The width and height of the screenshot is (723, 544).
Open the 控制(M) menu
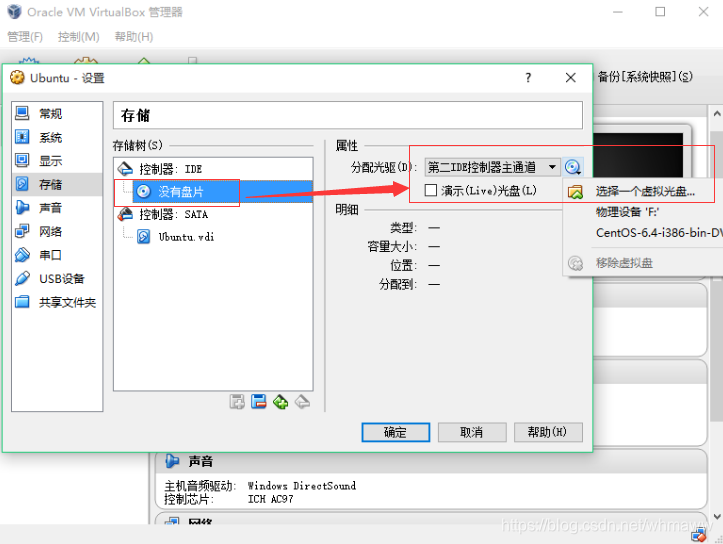[78, 36]
